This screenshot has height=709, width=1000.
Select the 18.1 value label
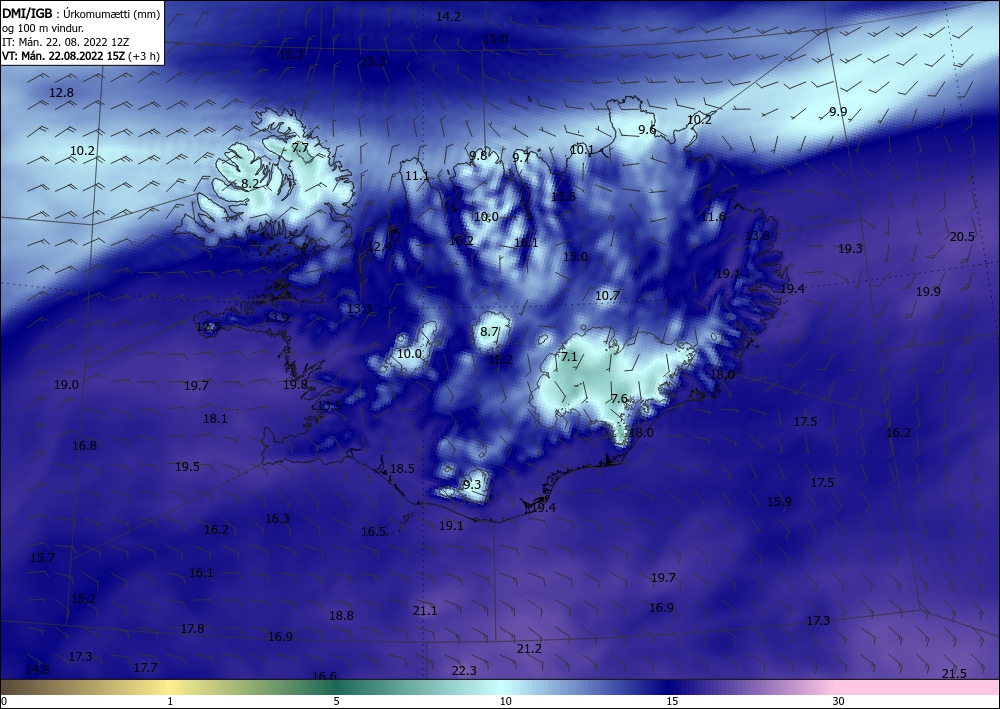216,419
